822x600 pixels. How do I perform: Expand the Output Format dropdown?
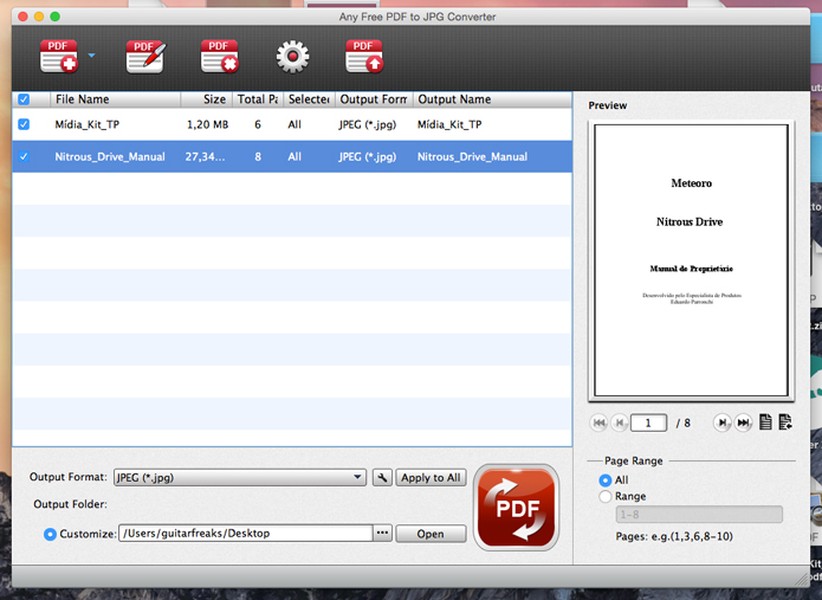[x=240, y=477]
